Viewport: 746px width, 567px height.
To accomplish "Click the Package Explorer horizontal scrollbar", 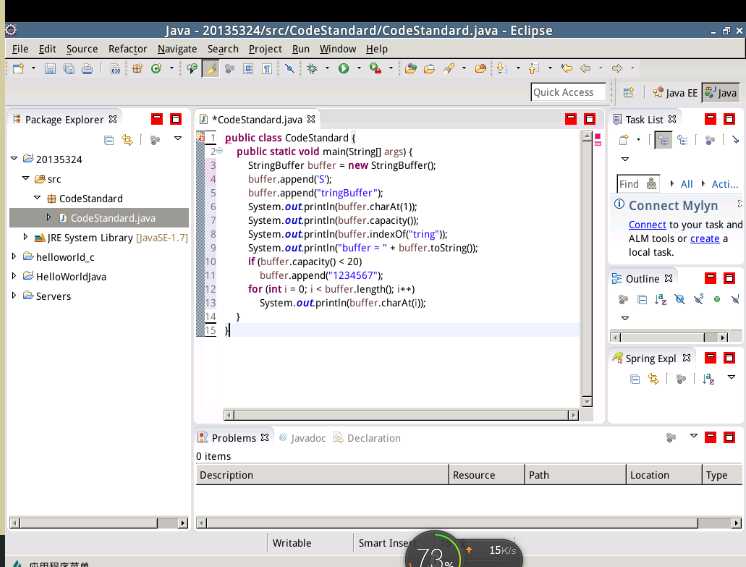I will point(98,523).
